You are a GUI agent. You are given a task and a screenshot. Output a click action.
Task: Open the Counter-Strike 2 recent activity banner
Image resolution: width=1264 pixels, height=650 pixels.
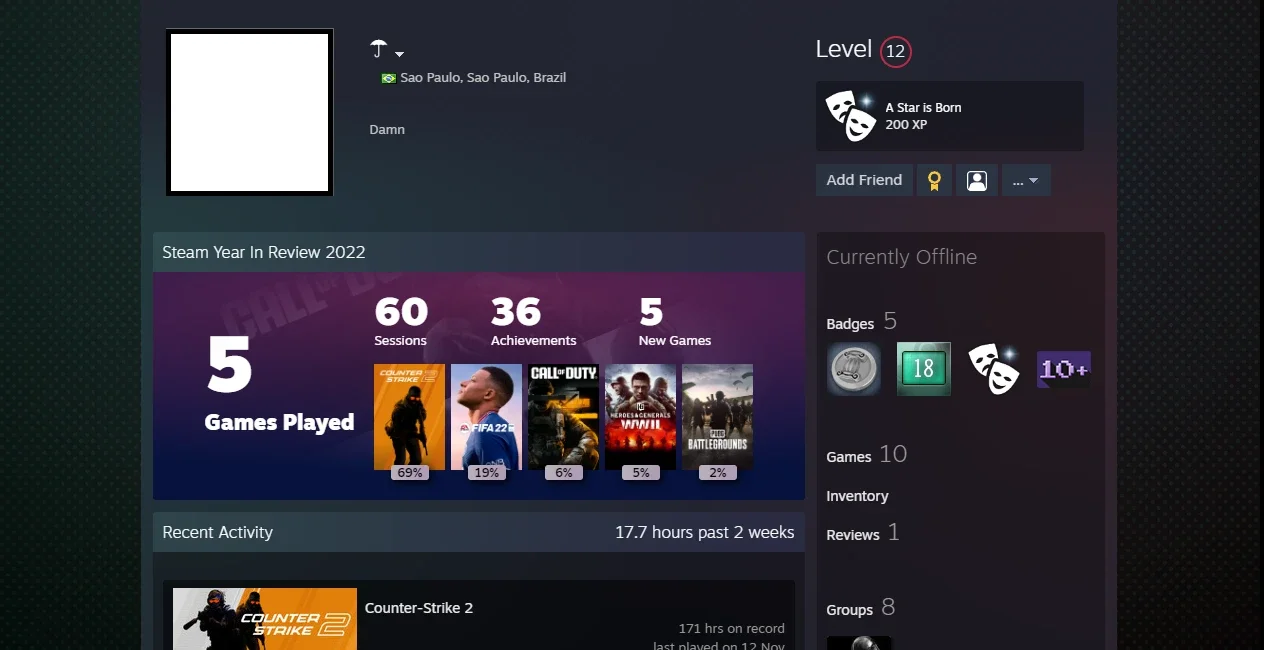265,619
